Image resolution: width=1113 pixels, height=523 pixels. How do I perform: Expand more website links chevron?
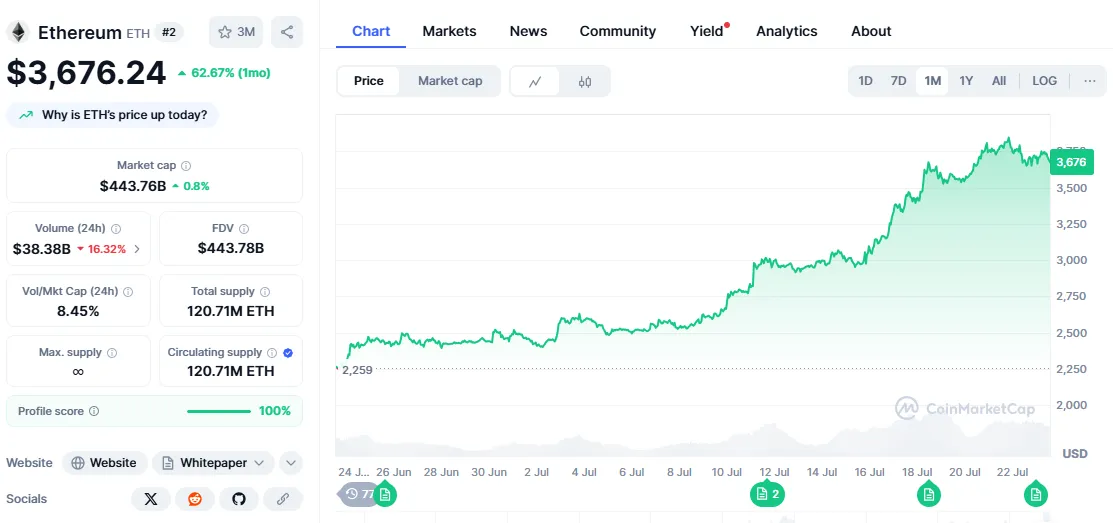pyautogui.click(x=290, y=463)
